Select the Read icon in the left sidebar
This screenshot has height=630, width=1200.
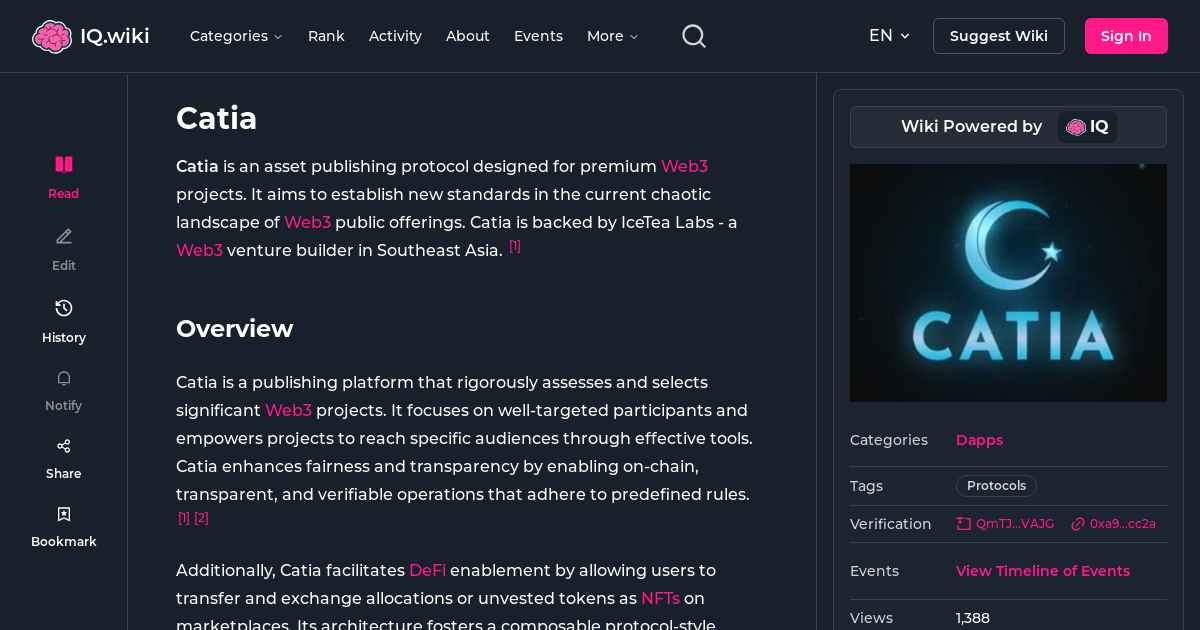(63, 164)
